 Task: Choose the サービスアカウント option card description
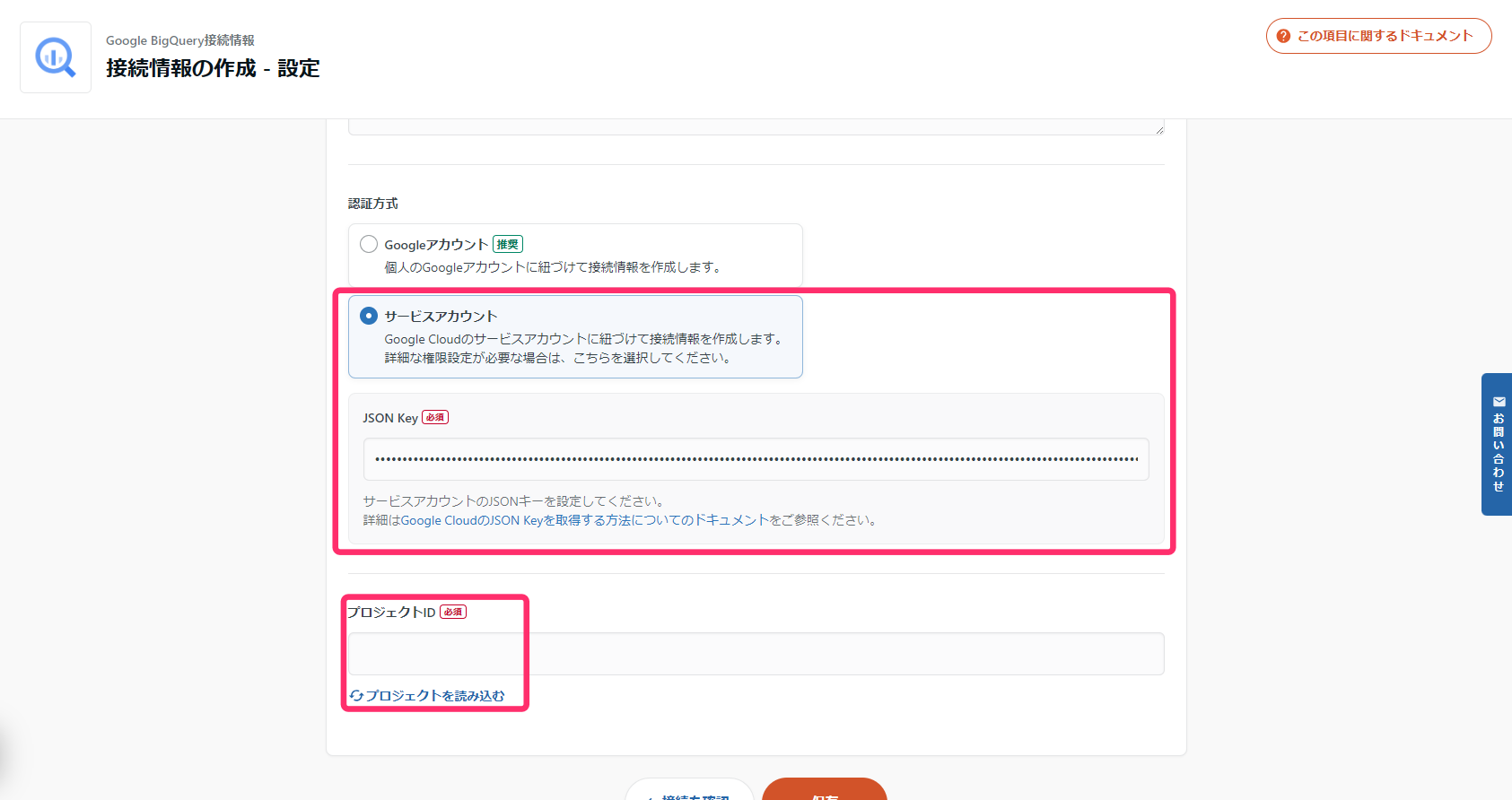(x=583, y=348)
